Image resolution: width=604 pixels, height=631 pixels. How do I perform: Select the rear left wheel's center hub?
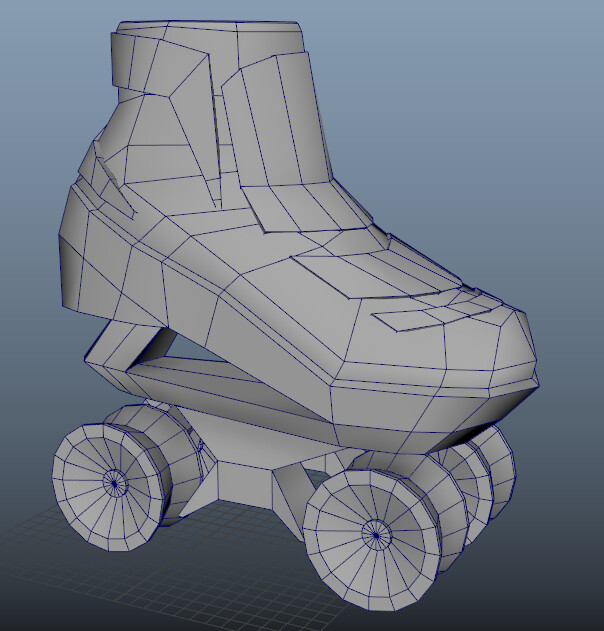pyautogui.click(x=115, y=483)
